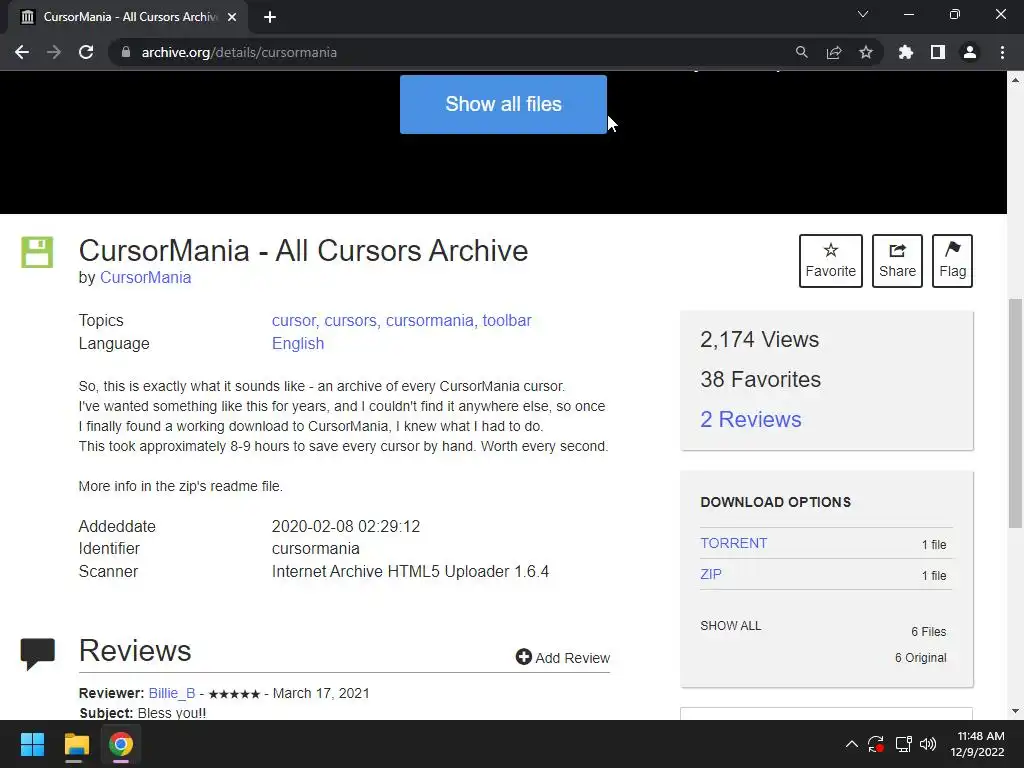The image size is (1024, 768).
Task: Go back to the previous page
Action: coord(22,52)
